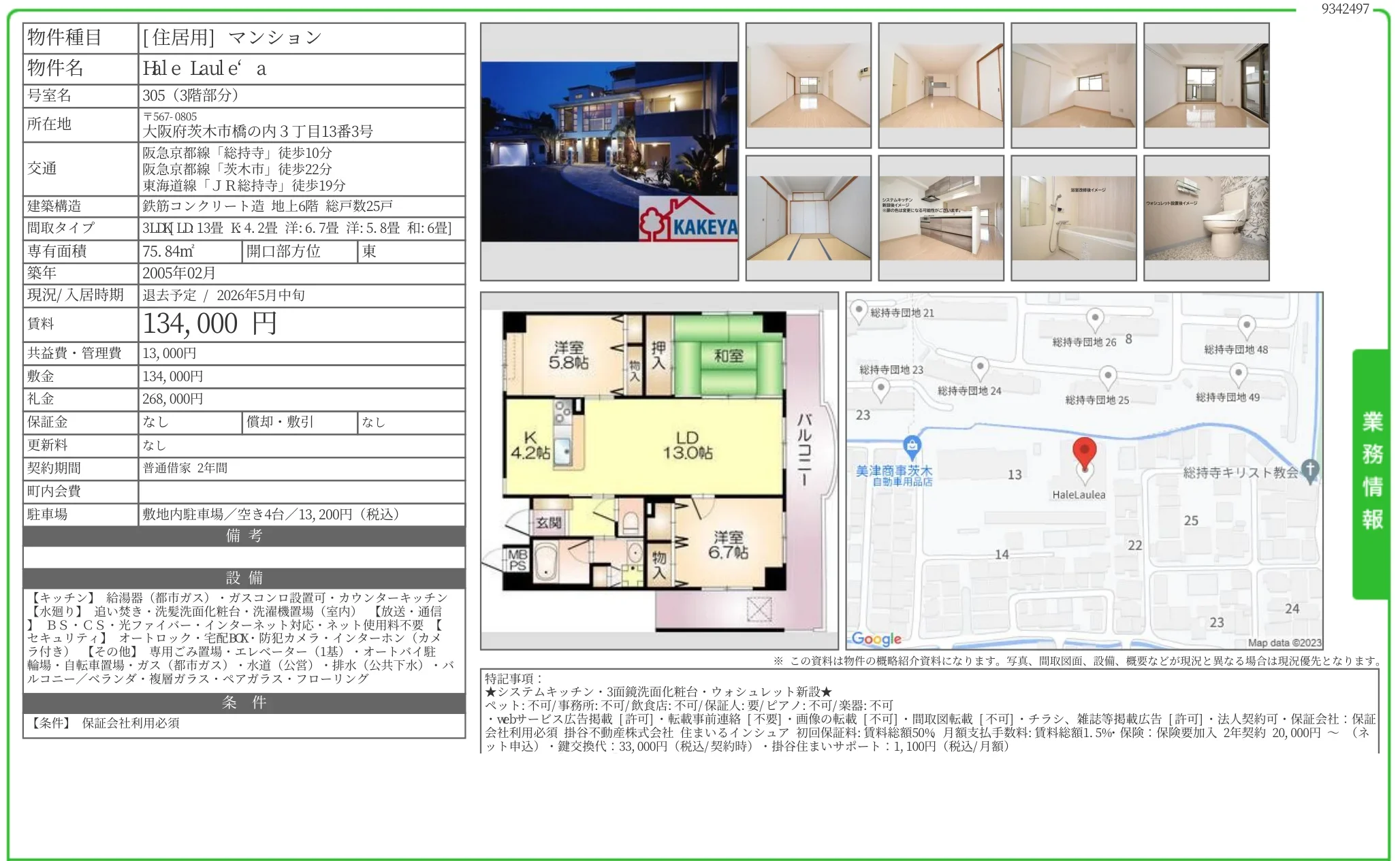Click the 阪急京都線「総持寺」徒歩10分 line
Viewport: 1400px width, 861px height.
click(237, 152)
